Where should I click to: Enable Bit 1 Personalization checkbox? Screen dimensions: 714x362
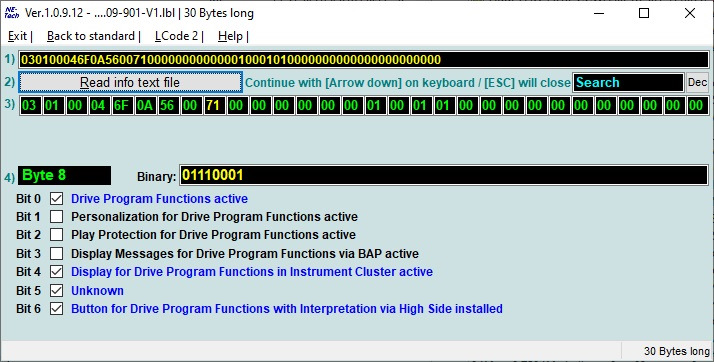click(56, 217)
